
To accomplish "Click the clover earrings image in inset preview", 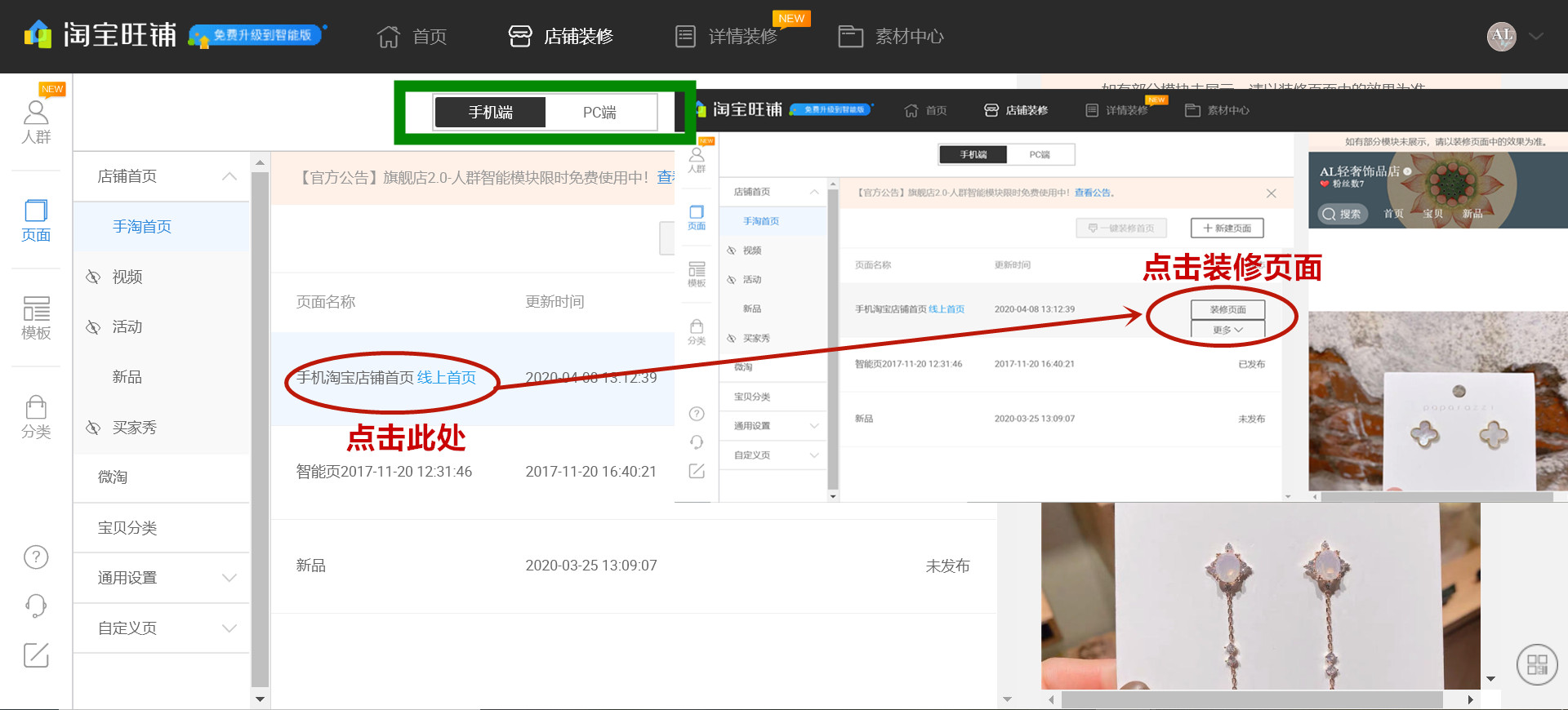I will [x=1438, y=400].
